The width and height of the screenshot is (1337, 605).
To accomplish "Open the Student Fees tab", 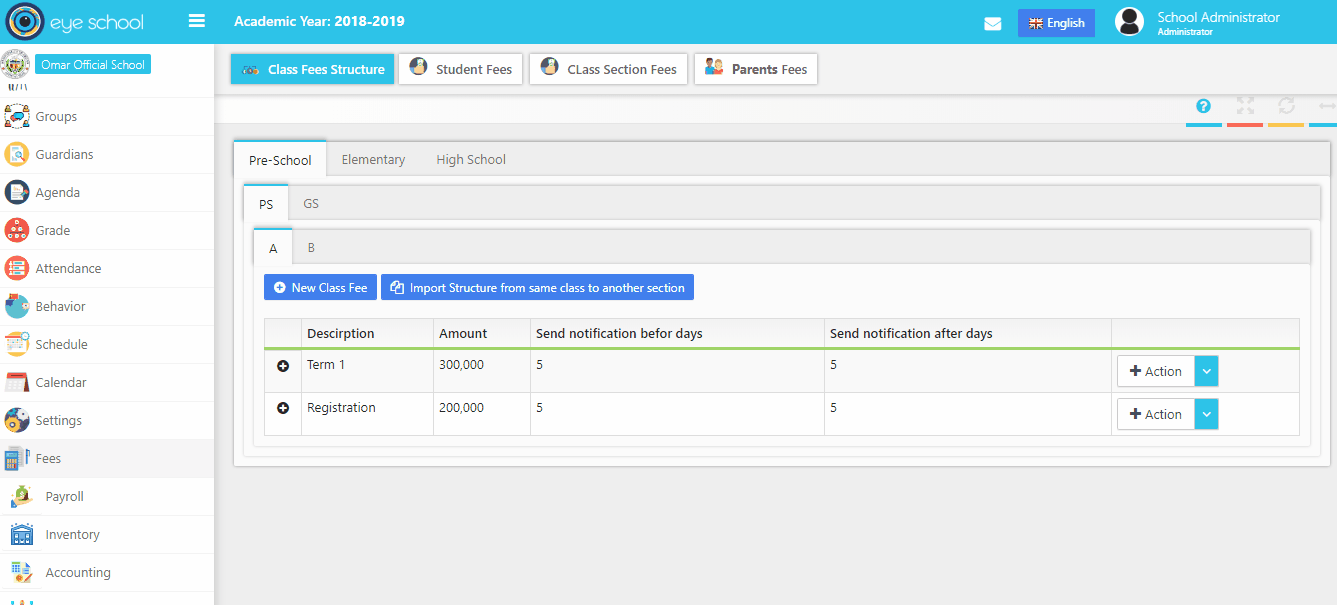I will click(x=460, y=69).
